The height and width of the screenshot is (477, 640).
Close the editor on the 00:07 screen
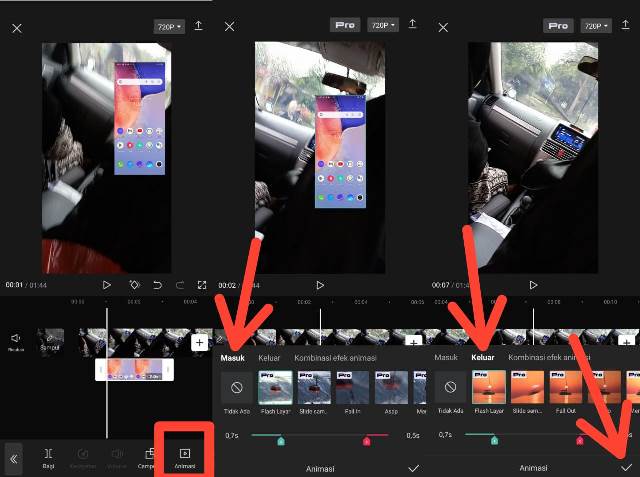(x=443, y=27)
